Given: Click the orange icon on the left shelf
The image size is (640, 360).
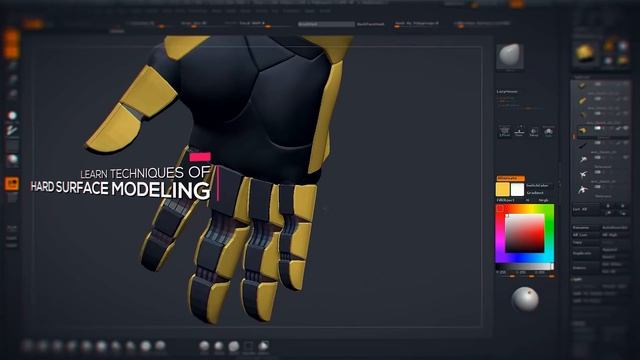Looking at the screenshot, I should click(12, 184).
